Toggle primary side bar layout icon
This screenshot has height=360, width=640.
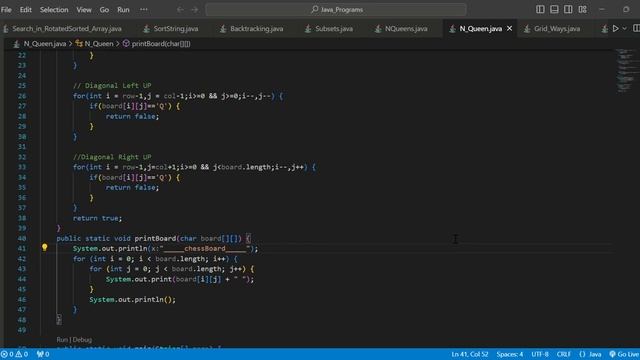[x=540, y=9]
